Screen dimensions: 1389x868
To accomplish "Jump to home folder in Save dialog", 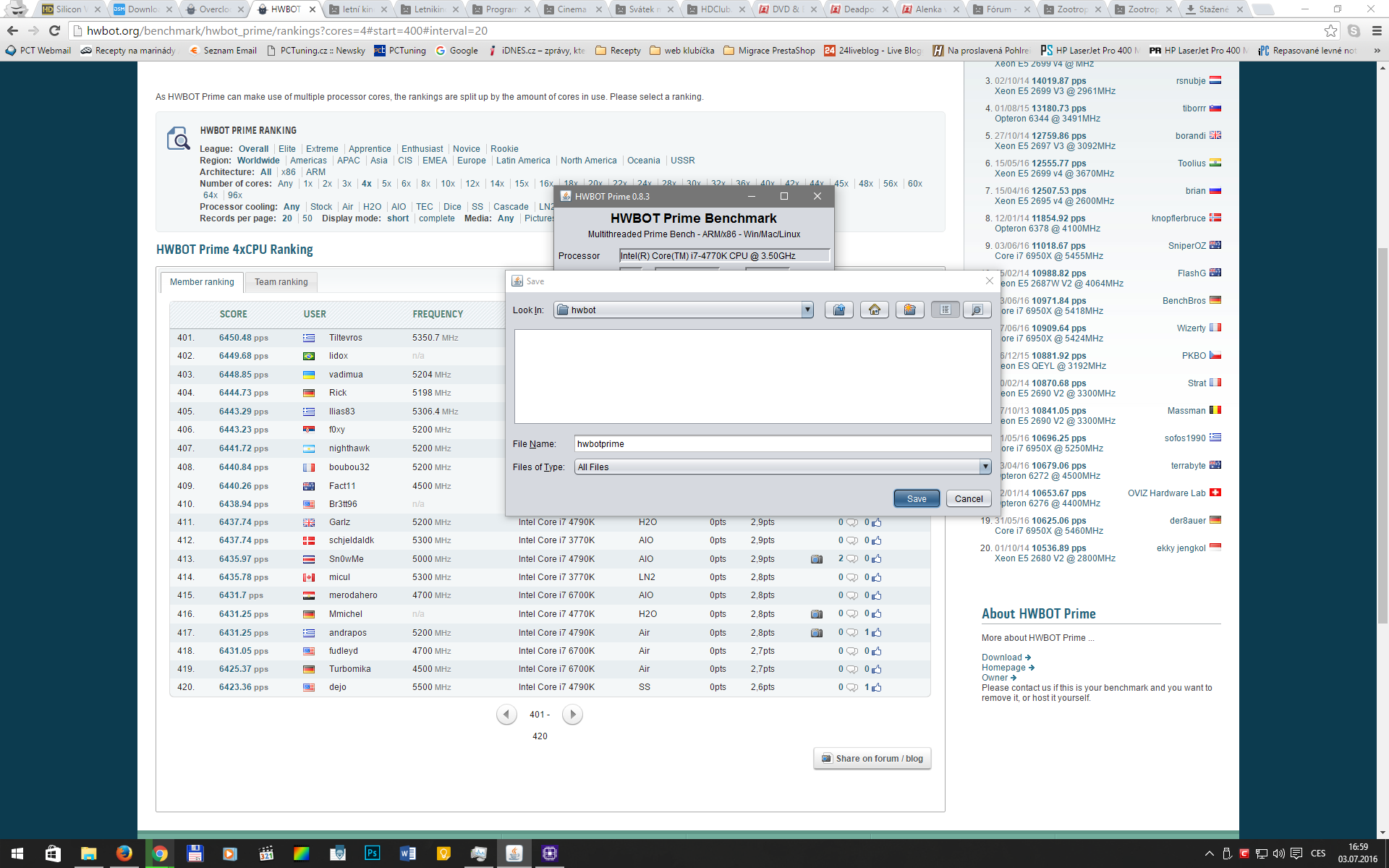I will (875, 310).
